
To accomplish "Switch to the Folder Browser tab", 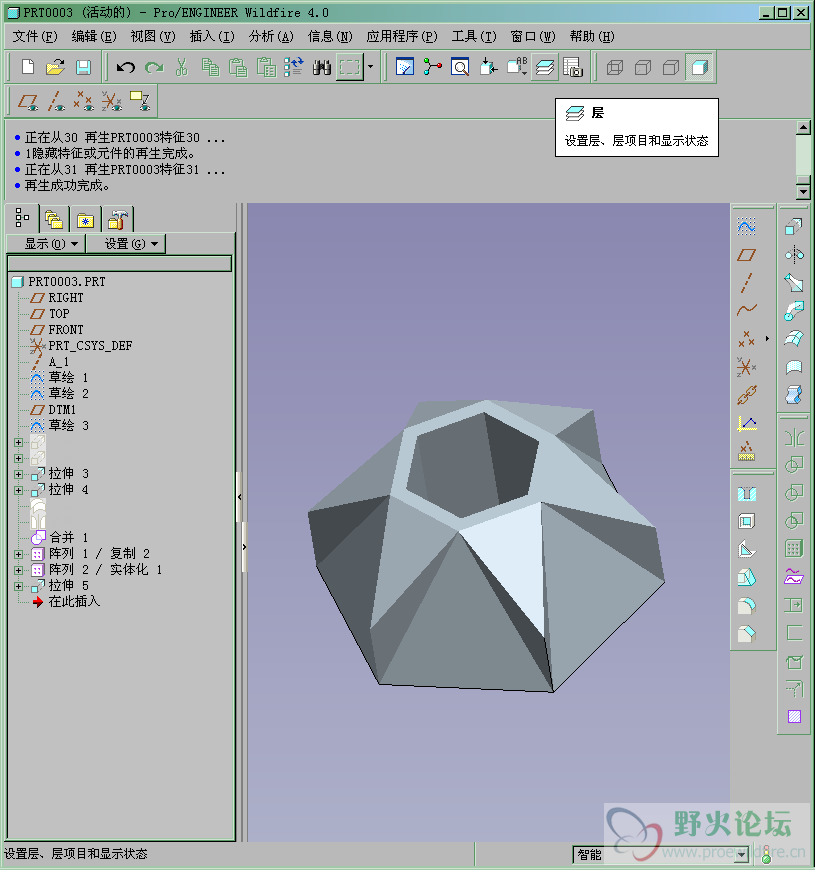I will point(54,220).
